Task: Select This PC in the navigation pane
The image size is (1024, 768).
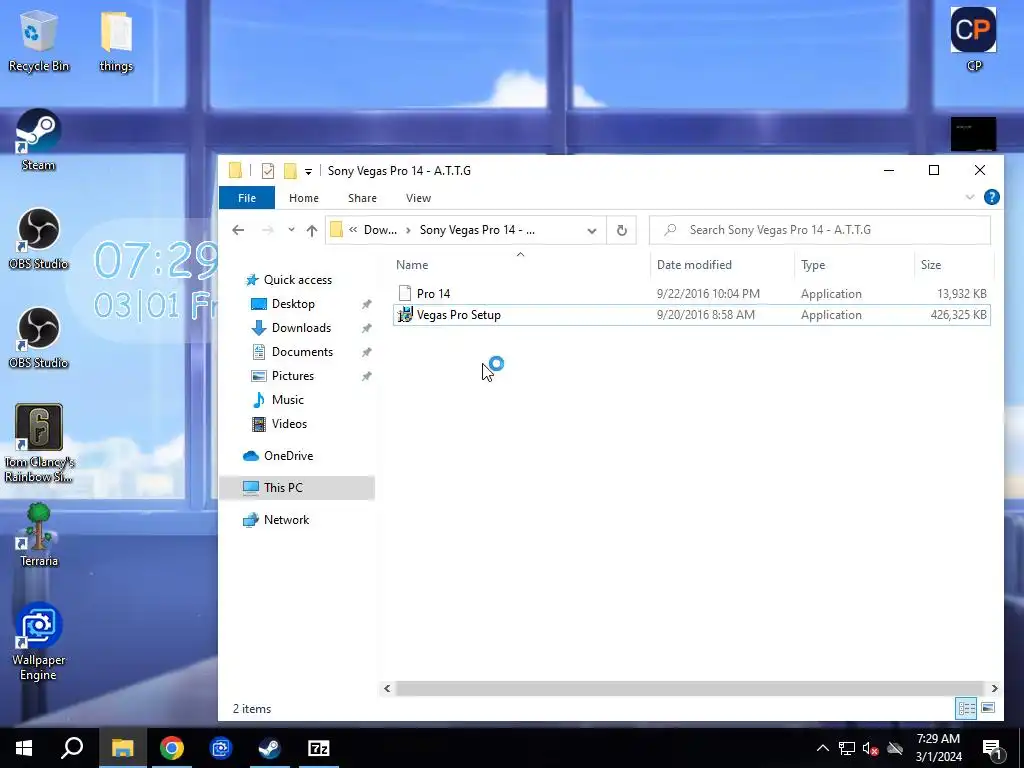Action: 297,488
